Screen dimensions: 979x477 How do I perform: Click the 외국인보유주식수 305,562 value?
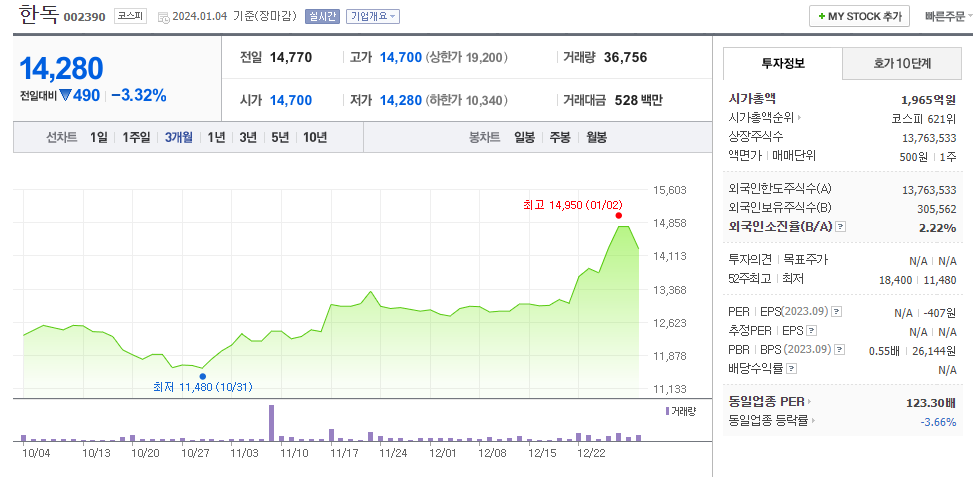coord(937,209)
